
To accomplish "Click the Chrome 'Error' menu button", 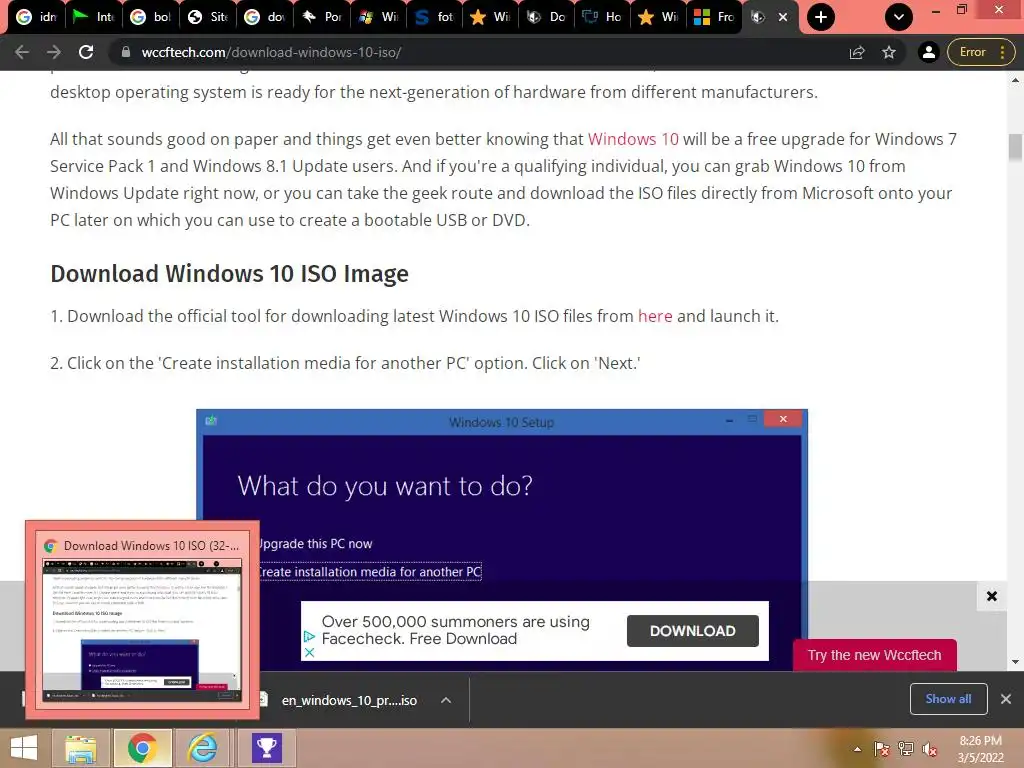I will (980, 52).
